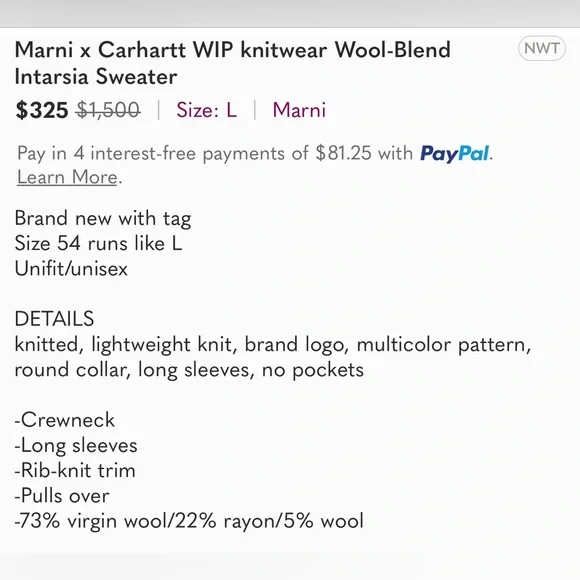
Task: Click the Brand new with tag line
Action: click(x=103, y=218)
